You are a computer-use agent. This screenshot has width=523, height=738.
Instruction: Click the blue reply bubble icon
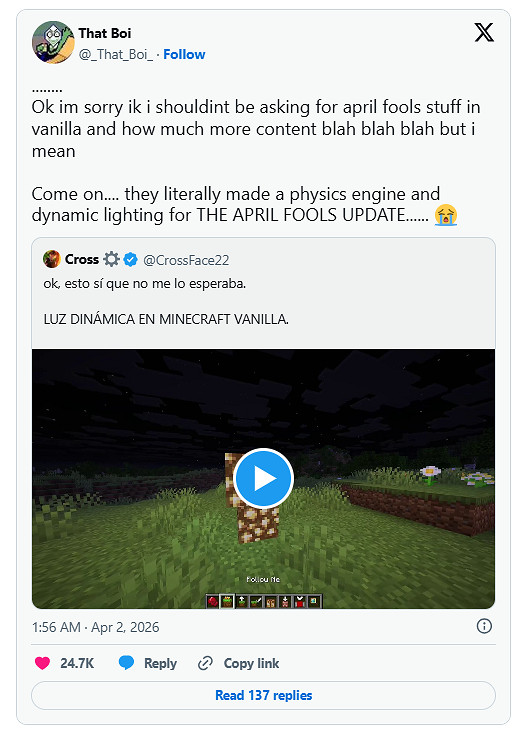(126, 663)
